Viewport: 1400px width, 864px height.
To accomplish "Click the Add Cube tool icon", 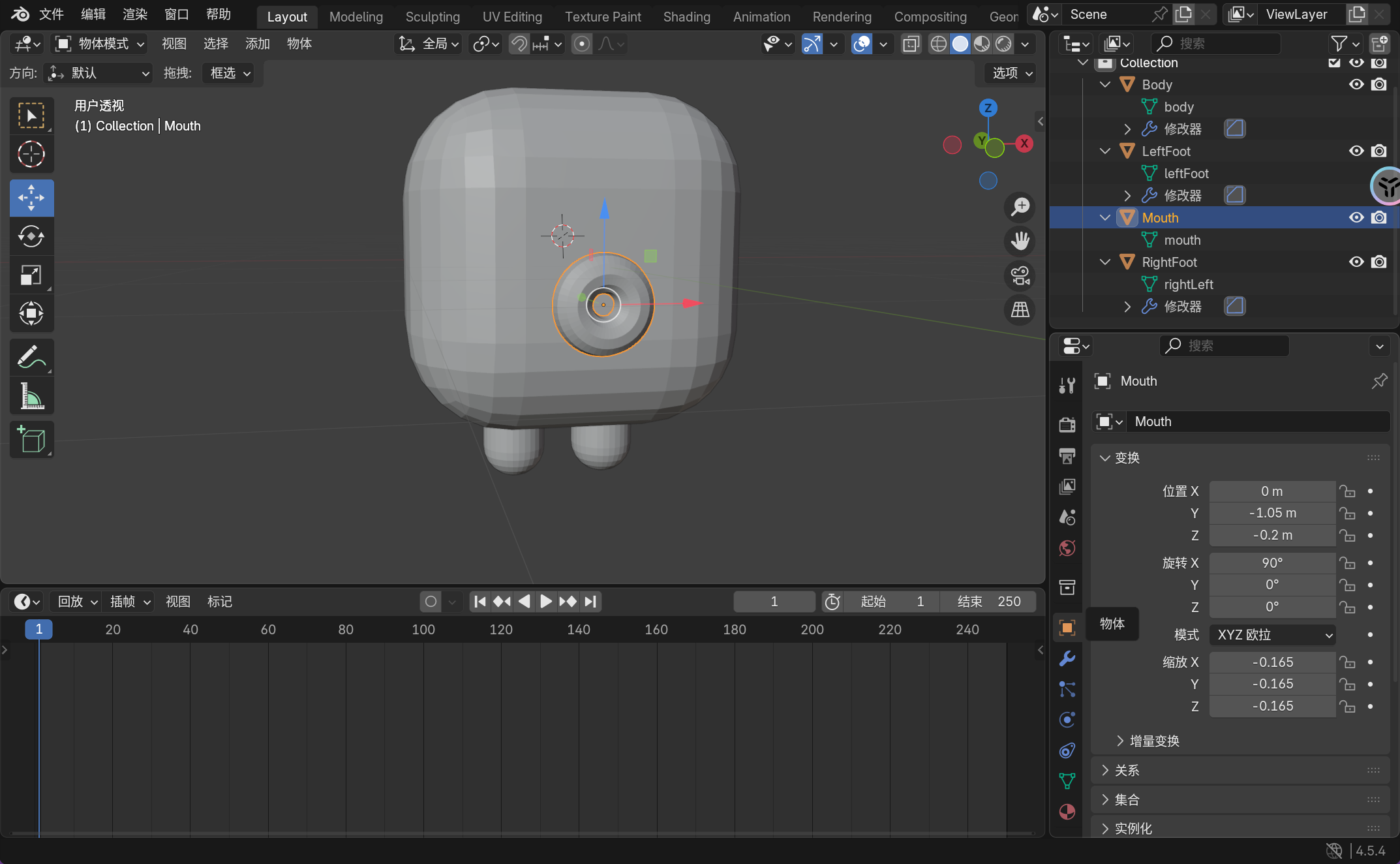I will pos(31,439).
